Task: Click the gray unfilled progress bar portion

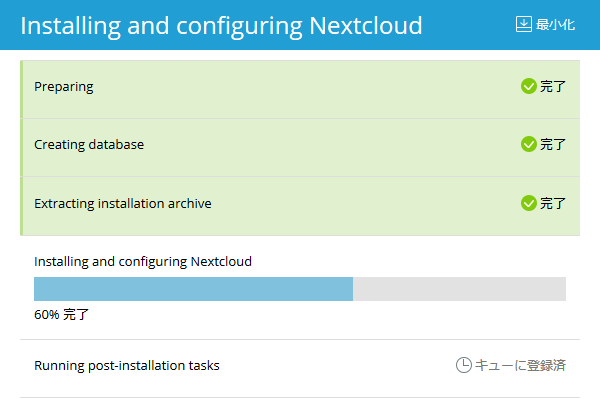Action: 459,289
